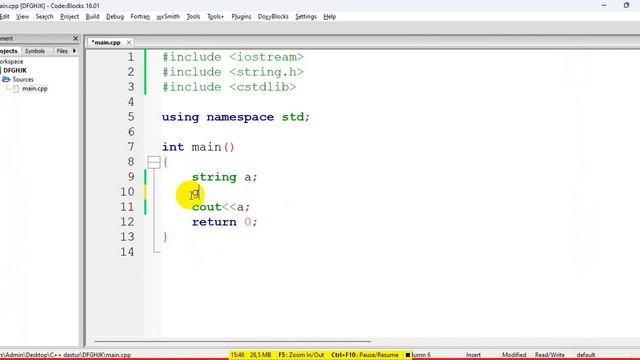Open the Debug menu
Viewport: 640px width, 360px height.
(x=115, y=17)
